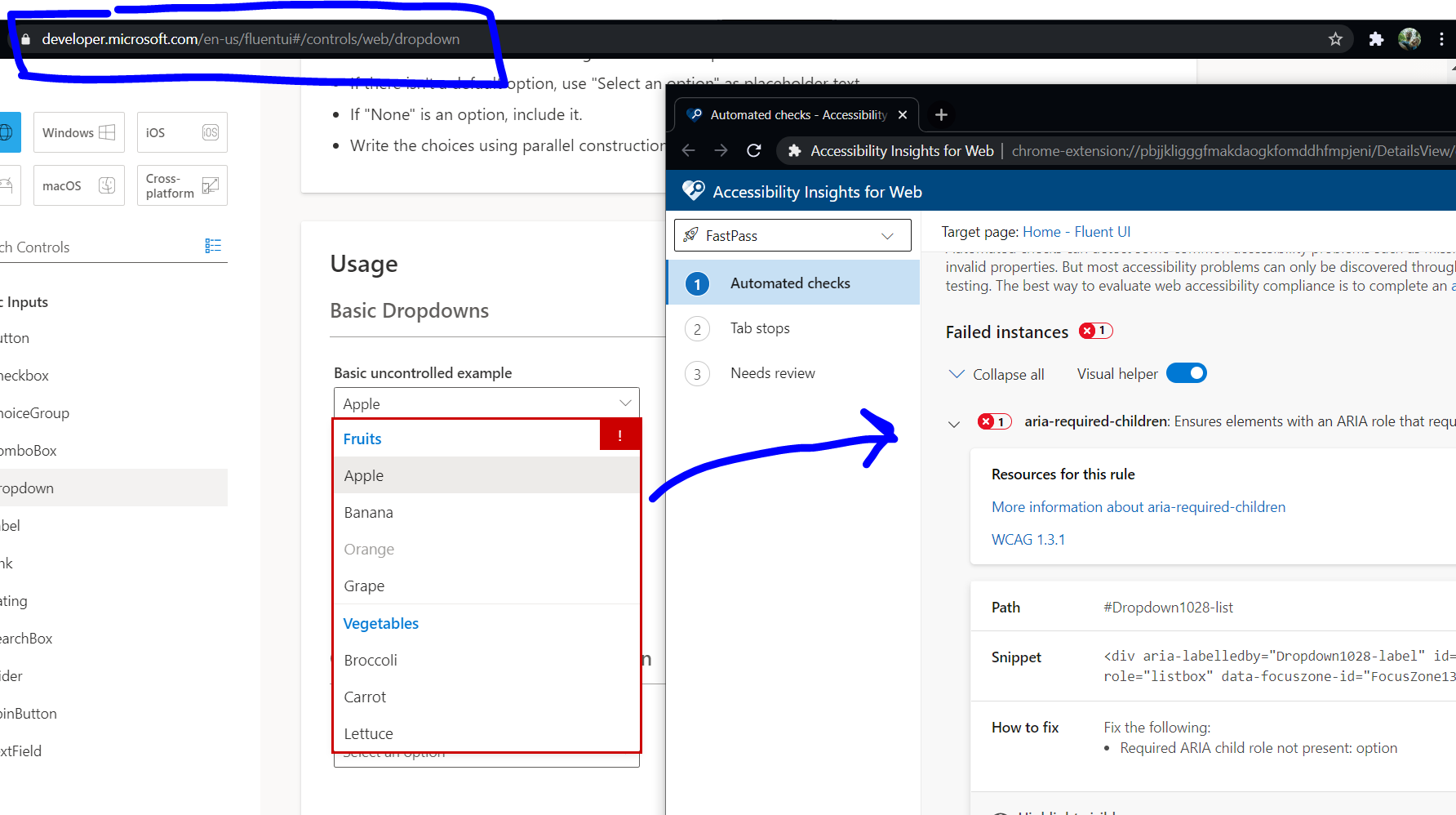Open the More information about aria-required-children link

pyautogui.click(x=1138, y=506)
